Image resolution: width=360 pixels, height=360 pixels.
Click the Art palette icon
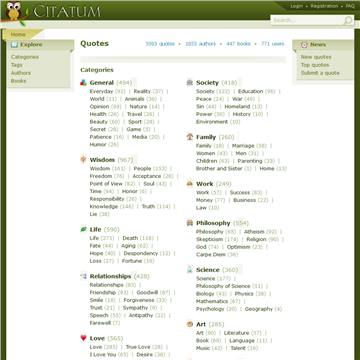pyautogui.click(x=190, y=324)
